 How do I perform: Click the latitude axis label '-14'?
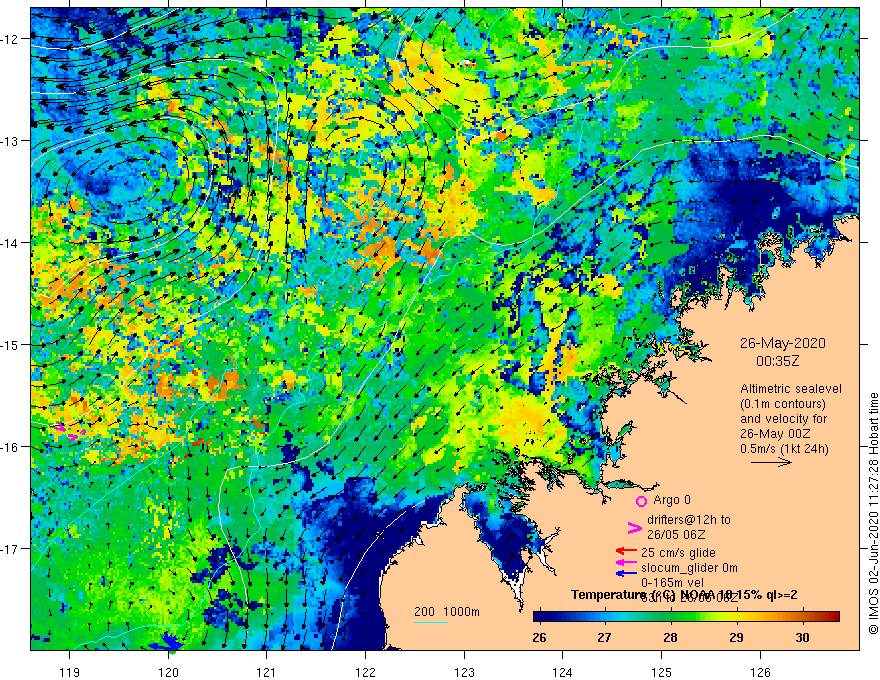[x=10, y=242]
